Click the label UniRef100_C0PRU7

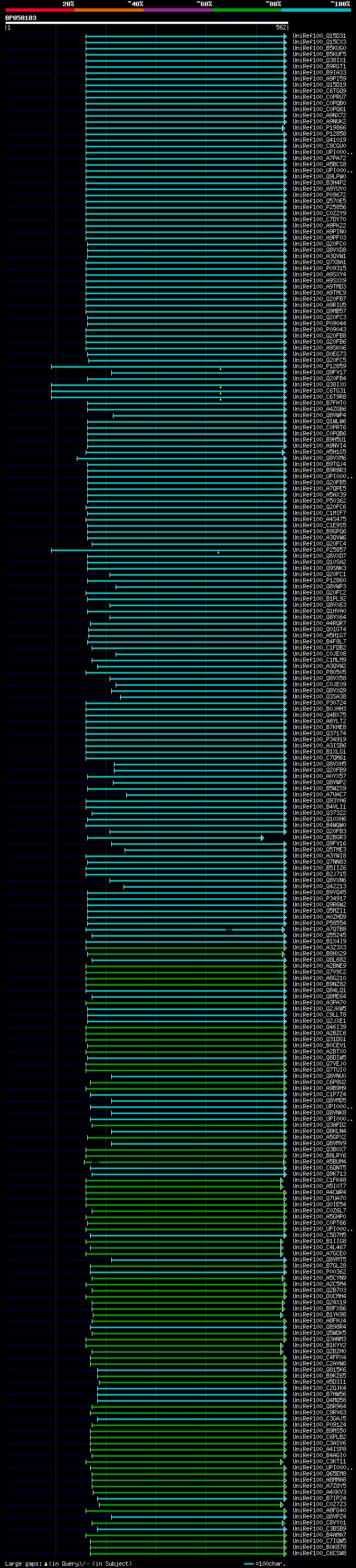[319, 97]
